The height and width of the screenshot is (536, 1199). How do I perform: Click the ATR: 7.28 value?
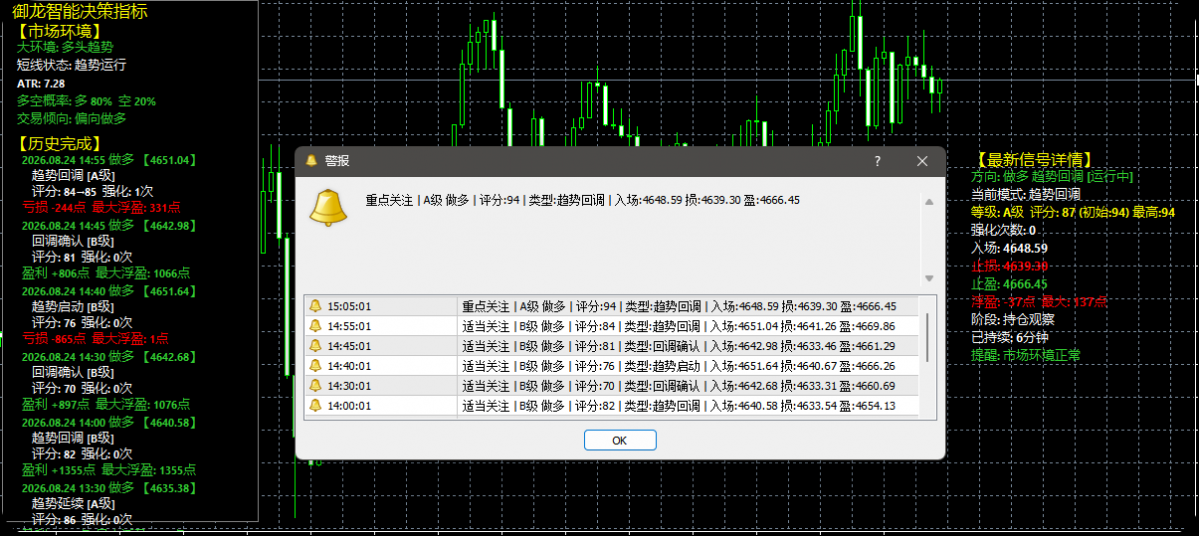pos(41,83)
